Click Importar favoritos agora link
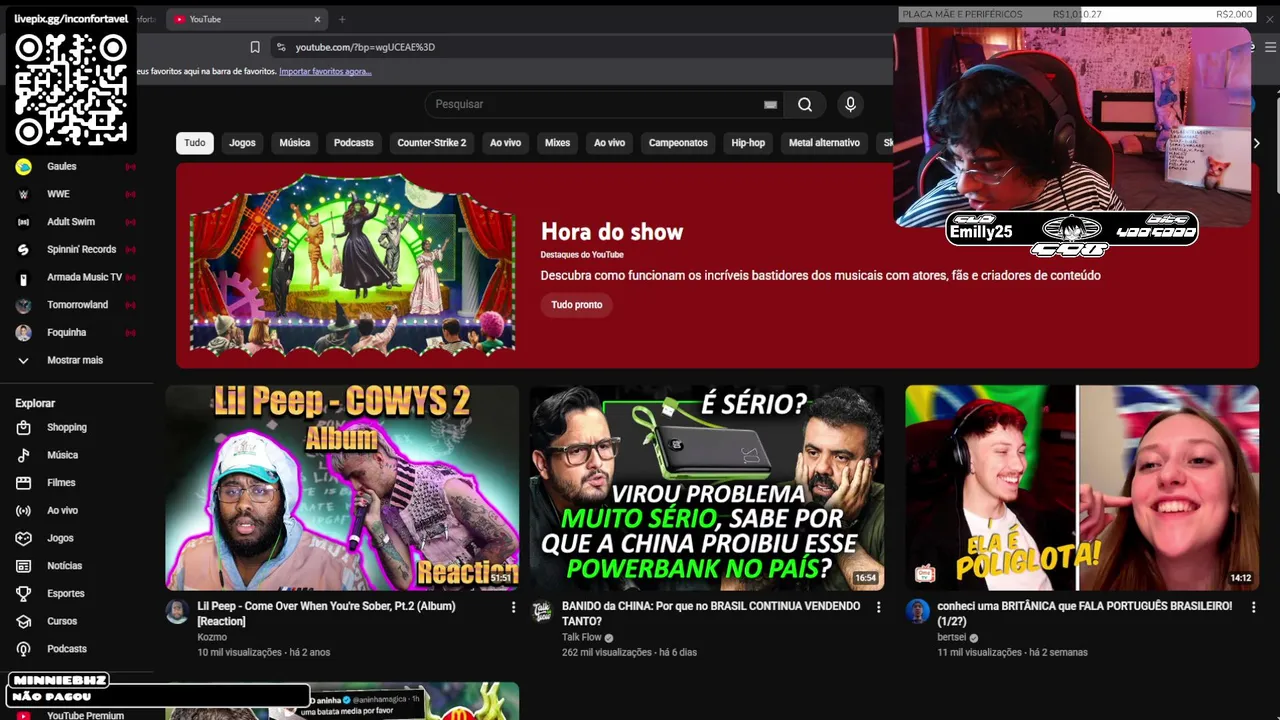 [325, 72]
